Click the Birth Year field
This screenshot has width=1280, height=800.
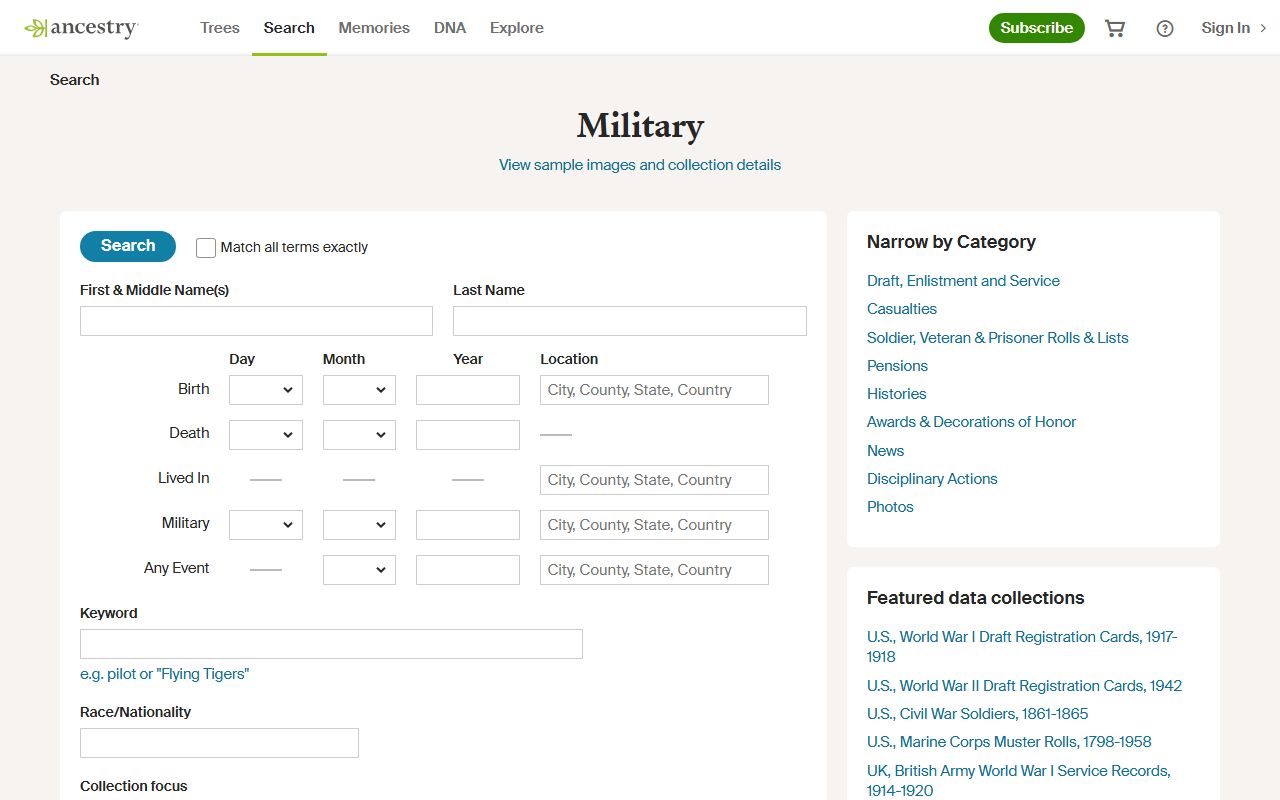tap(468, 390)
